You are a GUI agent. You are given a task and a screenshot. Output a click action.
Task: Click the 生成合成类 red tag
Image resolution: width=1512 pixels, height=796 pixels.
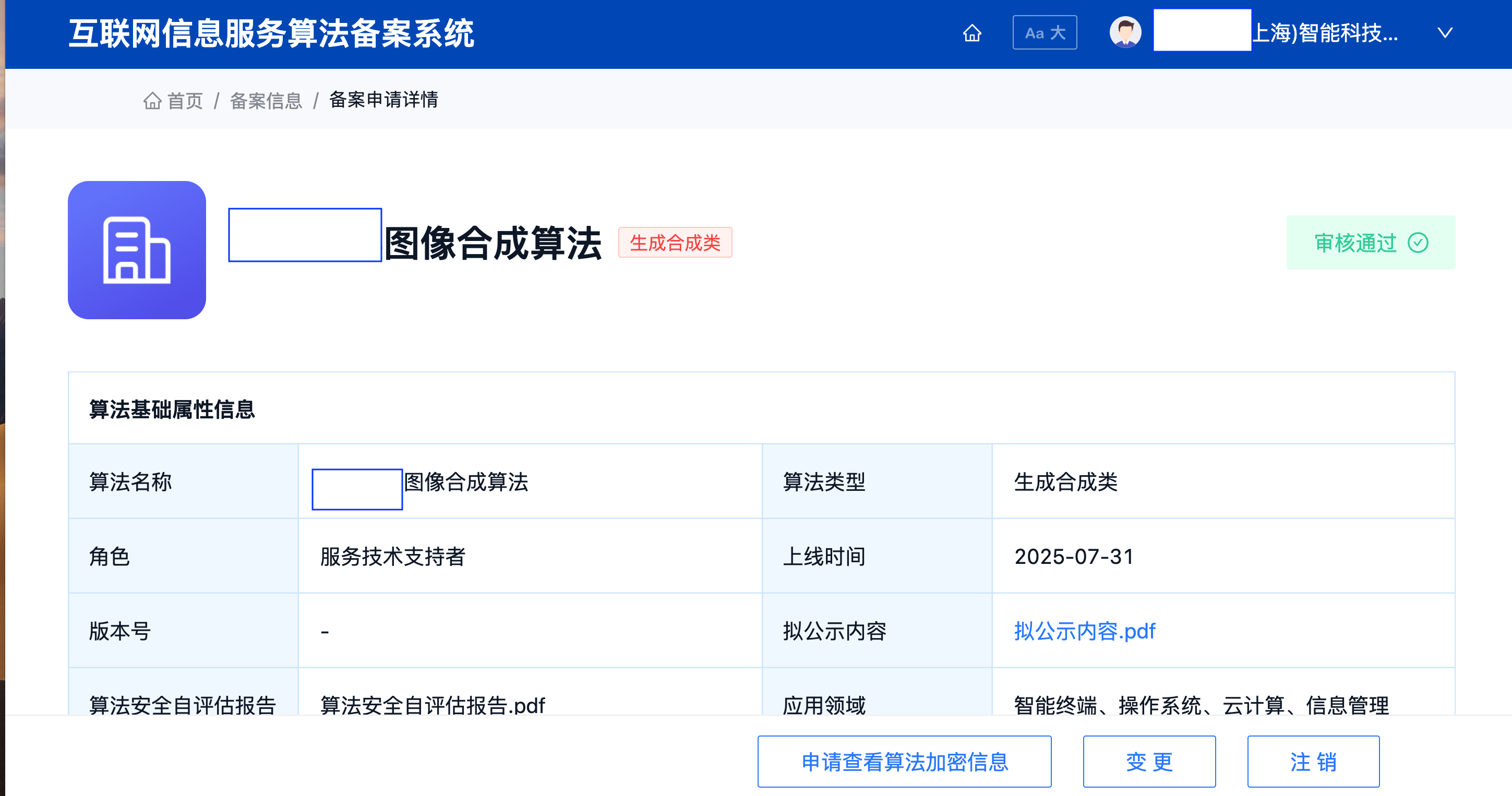[x=675, y=243]
